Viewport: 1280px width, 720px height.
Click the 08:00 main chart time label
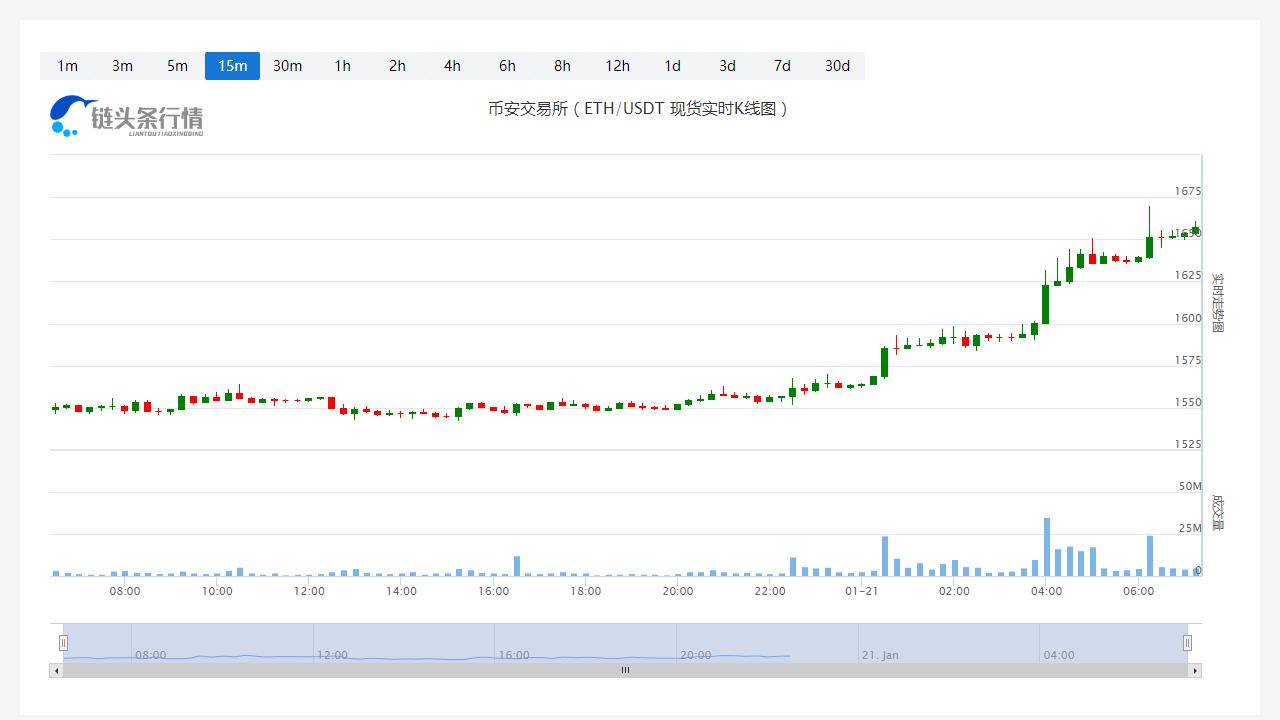[x=125, y=591]
